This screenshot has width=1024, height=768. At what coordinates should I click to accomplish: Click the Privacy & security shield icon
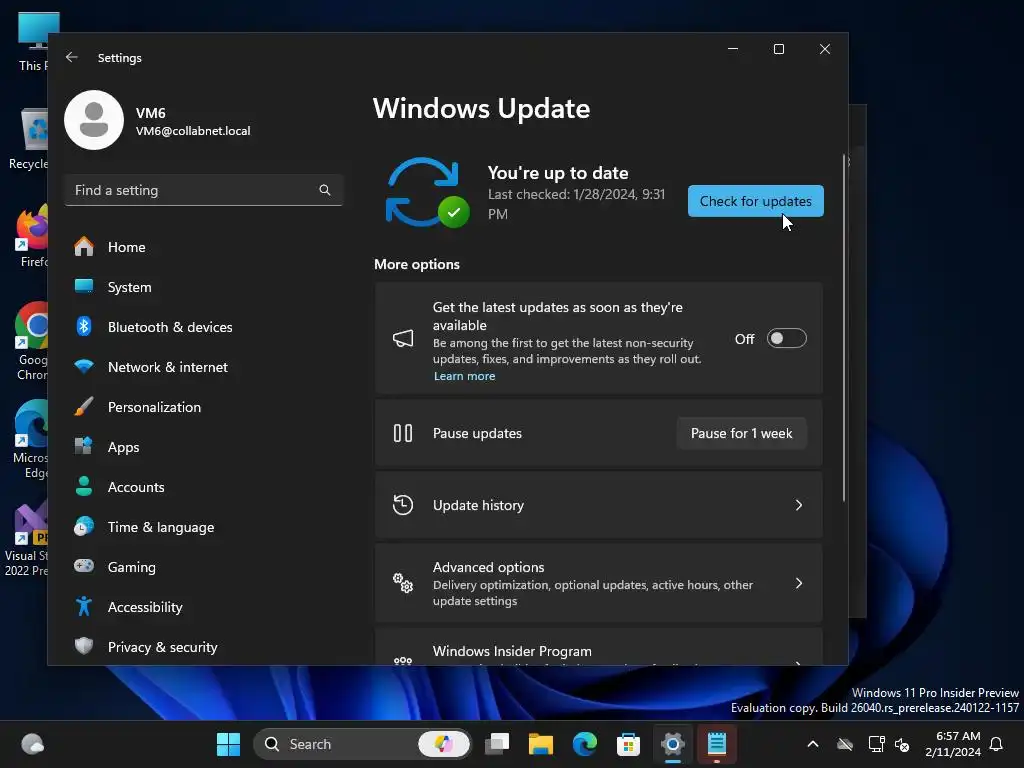click(x=84, y=646)
